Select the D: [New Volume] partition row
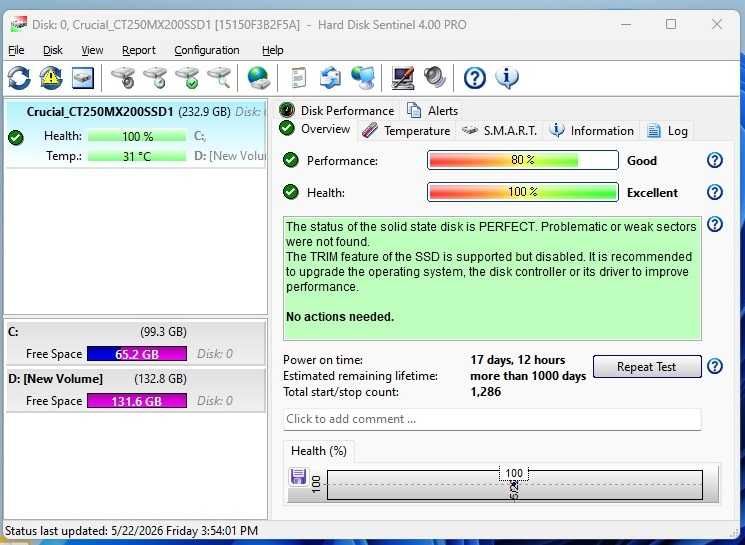This screenshot has height=545, width=745. point(136,390)
